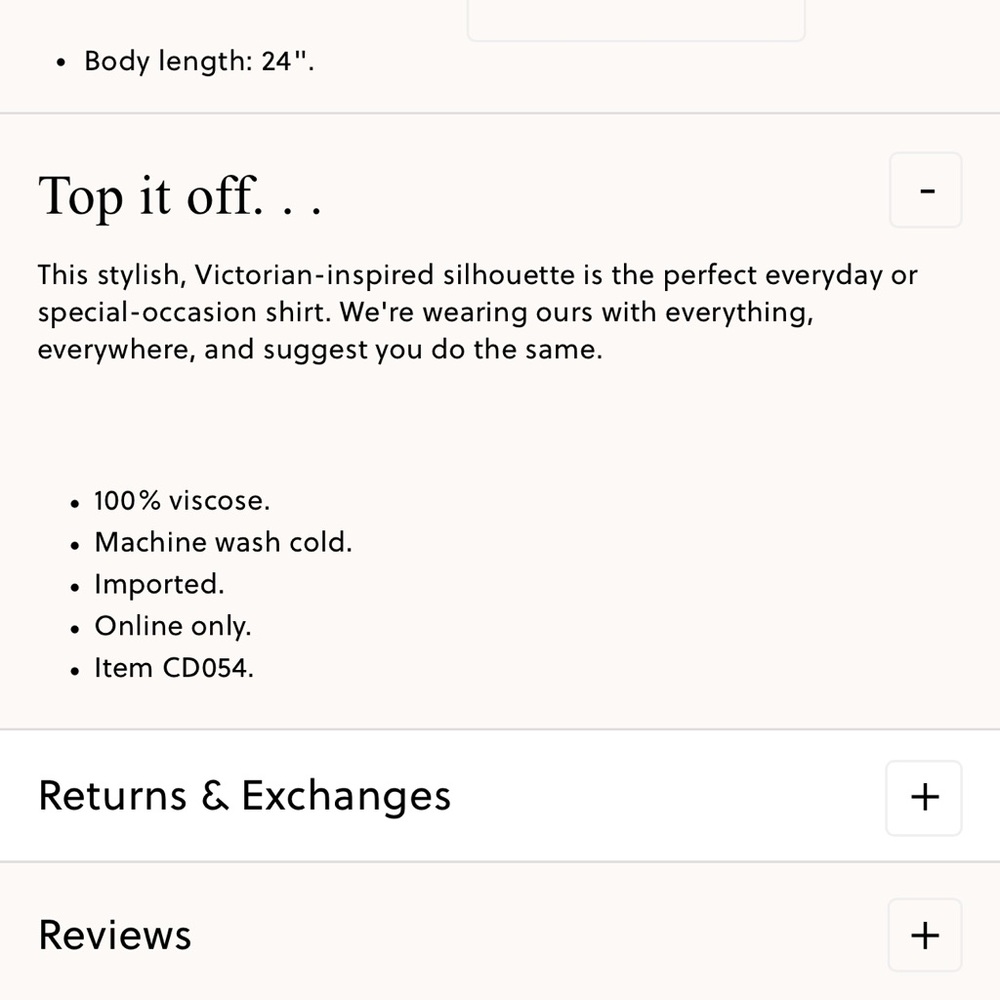
Task: Click the "Imported." bullet item
Action: pyautogui.click(x=159, y=584)
